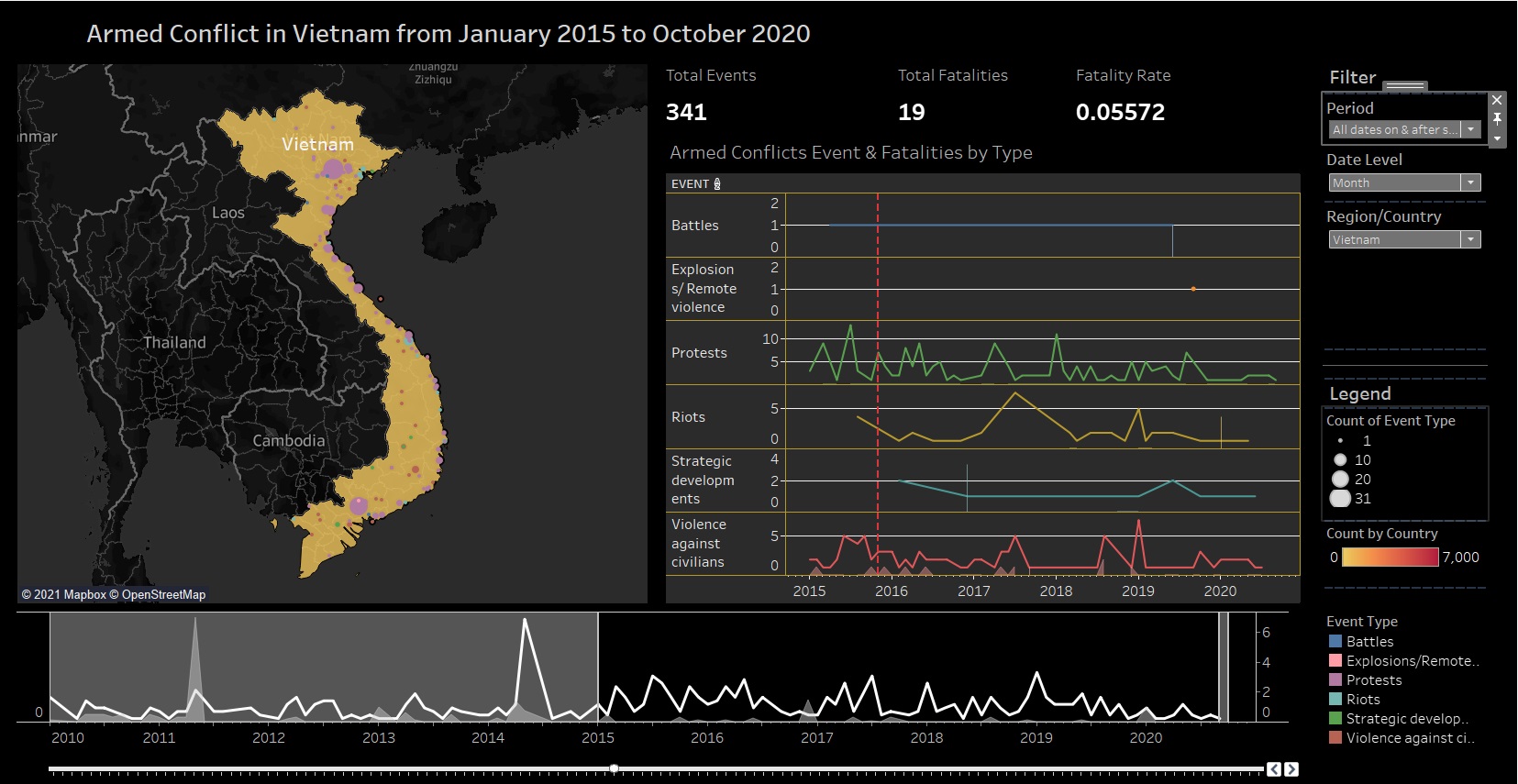Screen dimensions: 1518x784
Task: Step the date slider forward one increment
Action: click(1291, 769)
